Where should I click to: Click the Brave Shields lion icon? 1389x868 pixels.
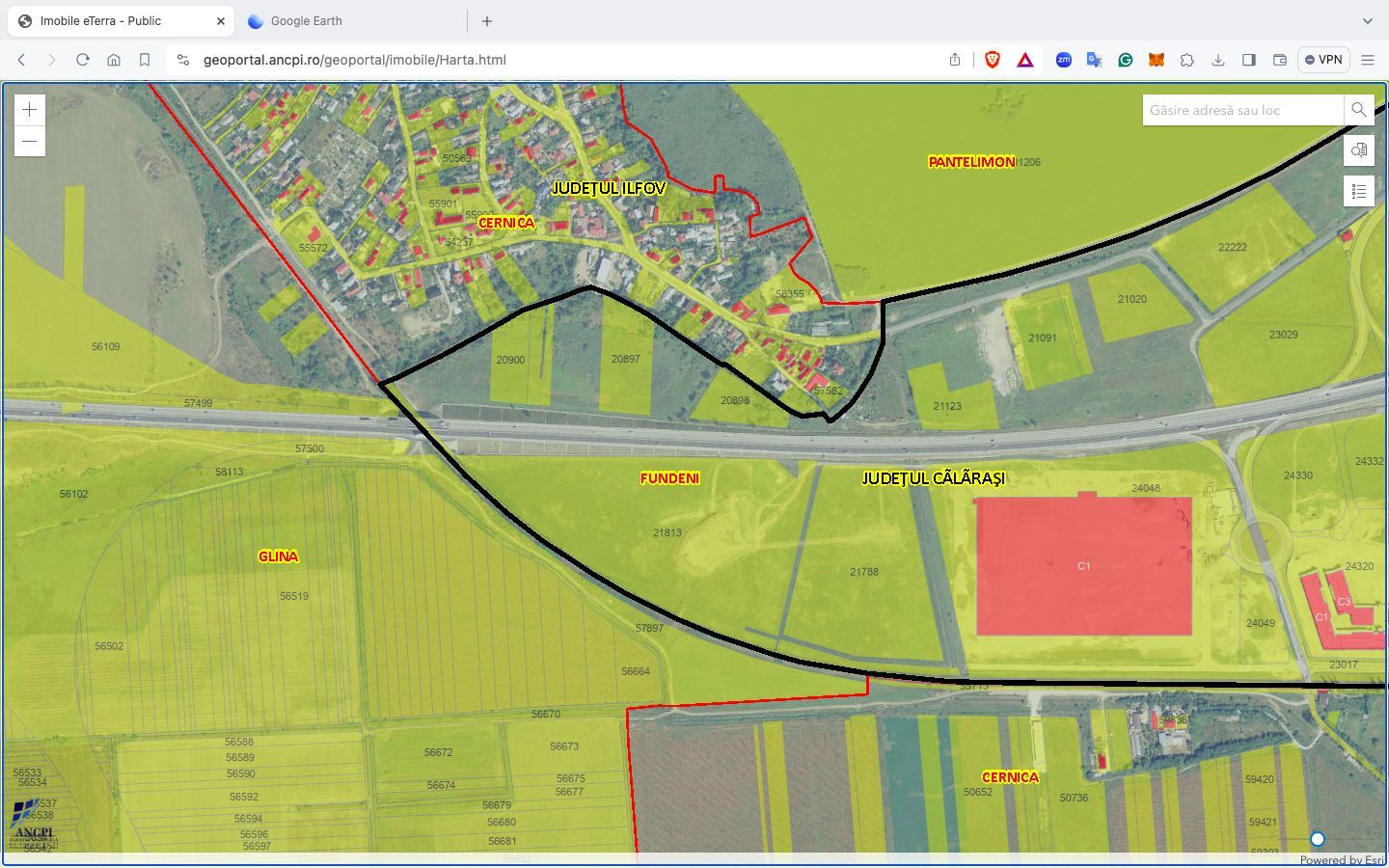(x=992, y=60)
